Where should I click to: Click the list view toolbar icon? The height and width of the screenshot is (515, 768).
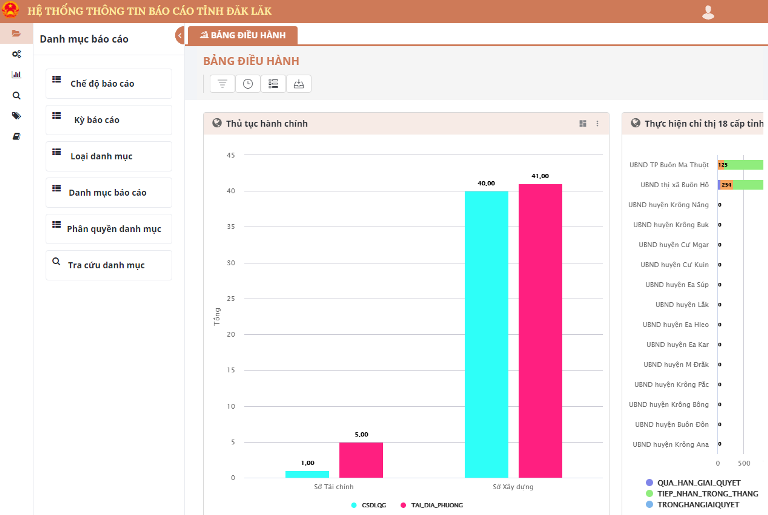point(273,84)
